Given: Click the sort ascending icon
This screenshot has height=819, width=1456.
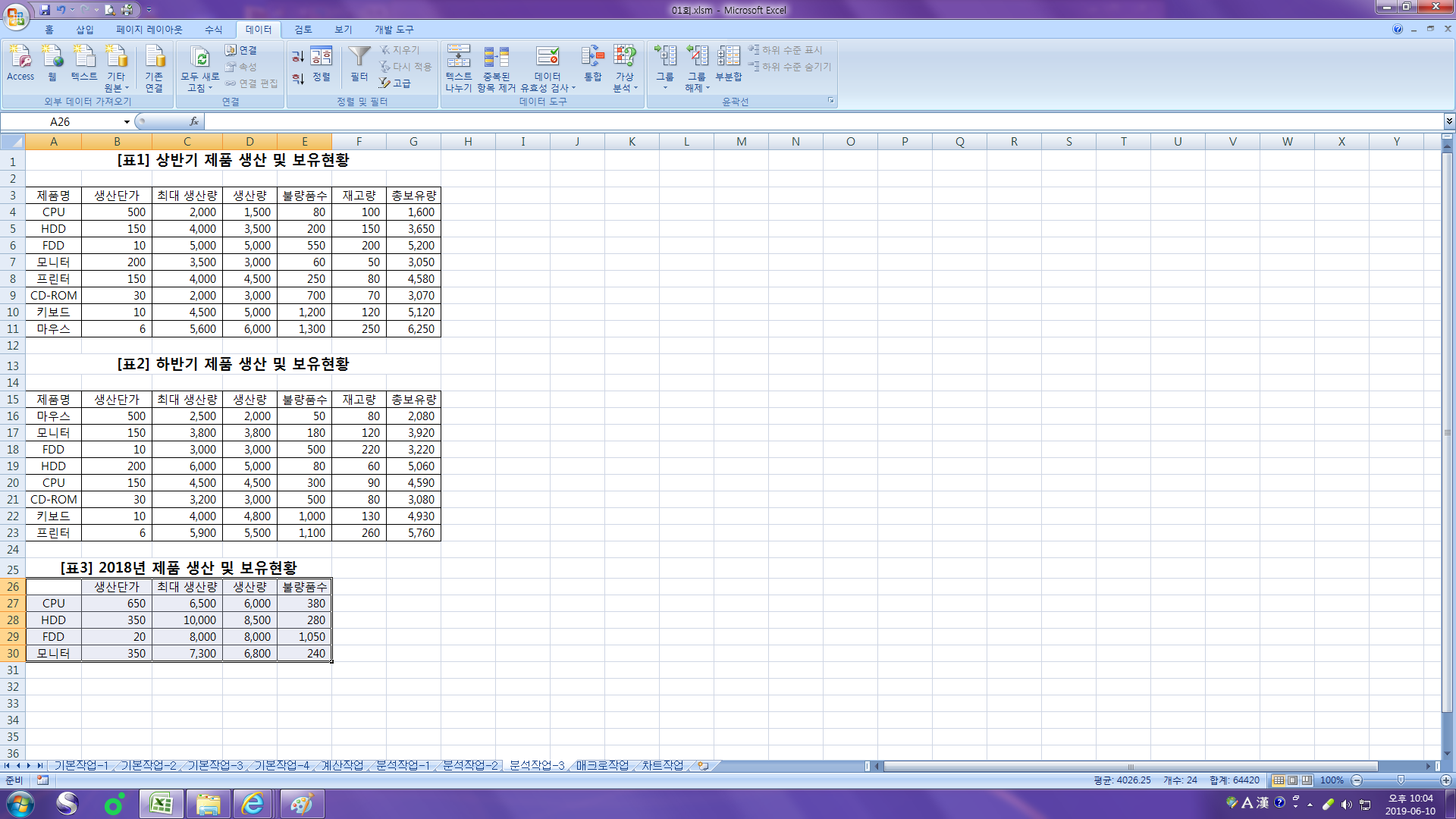Looking at the screenshot, I should click(x=298, y=57).
